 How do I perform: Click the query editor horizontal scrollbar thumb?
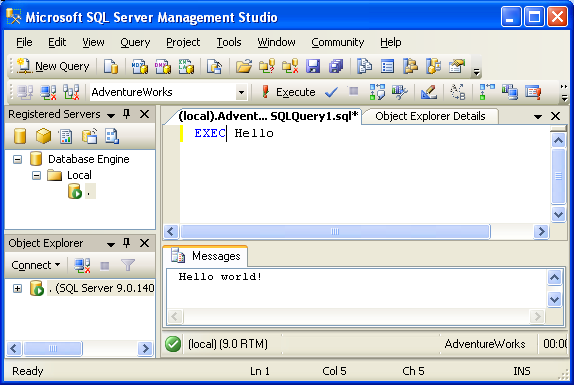(x=335, y=232)
